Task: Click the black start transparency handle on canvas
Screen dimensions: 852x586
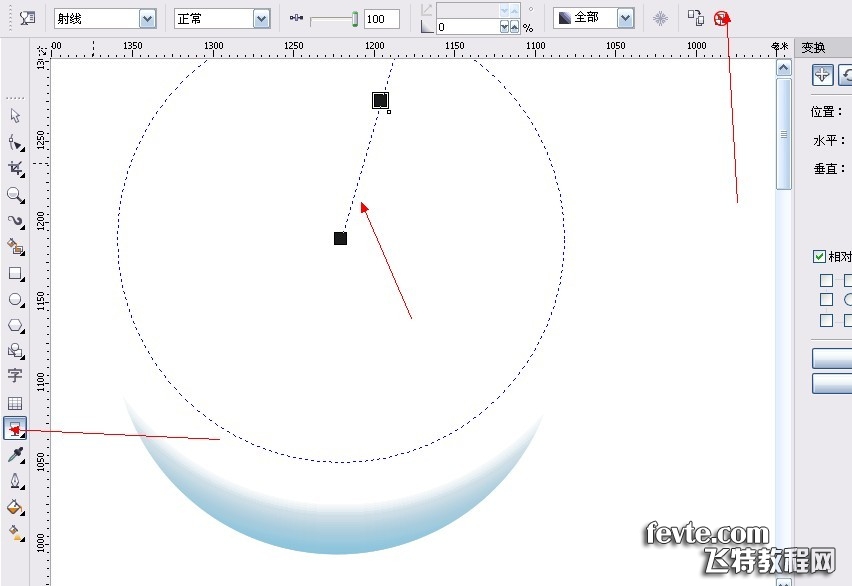Action: (340, 238)
